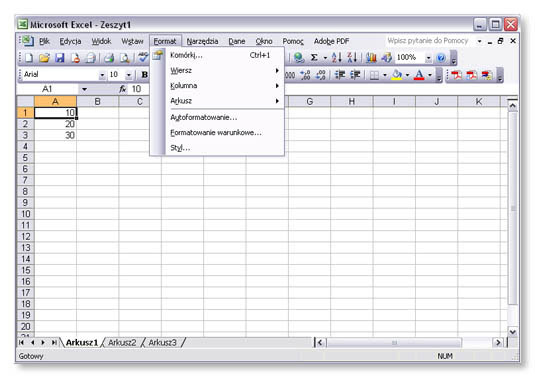This screenshot has width=535, height=378.
Task: Toggle Bold formatting button
Action: 145,74
